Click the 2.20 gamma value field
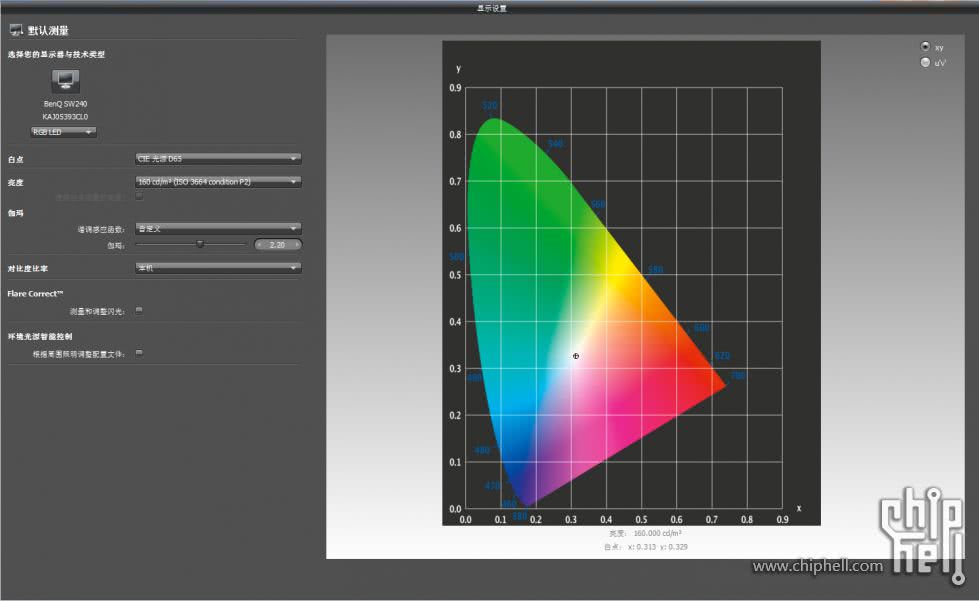 pos(278,244)
